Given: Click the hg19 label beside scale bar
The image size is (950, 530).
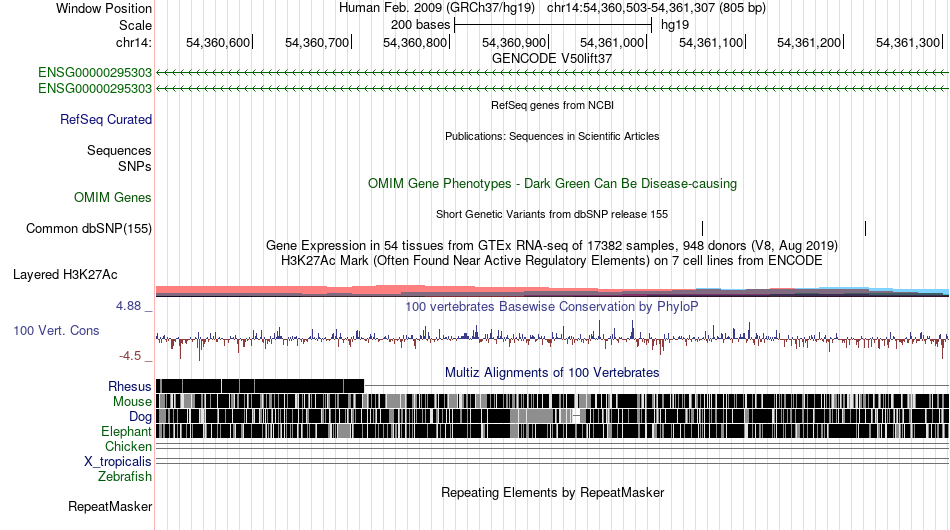Looking at the screenshot, I should tap(674, 25).
